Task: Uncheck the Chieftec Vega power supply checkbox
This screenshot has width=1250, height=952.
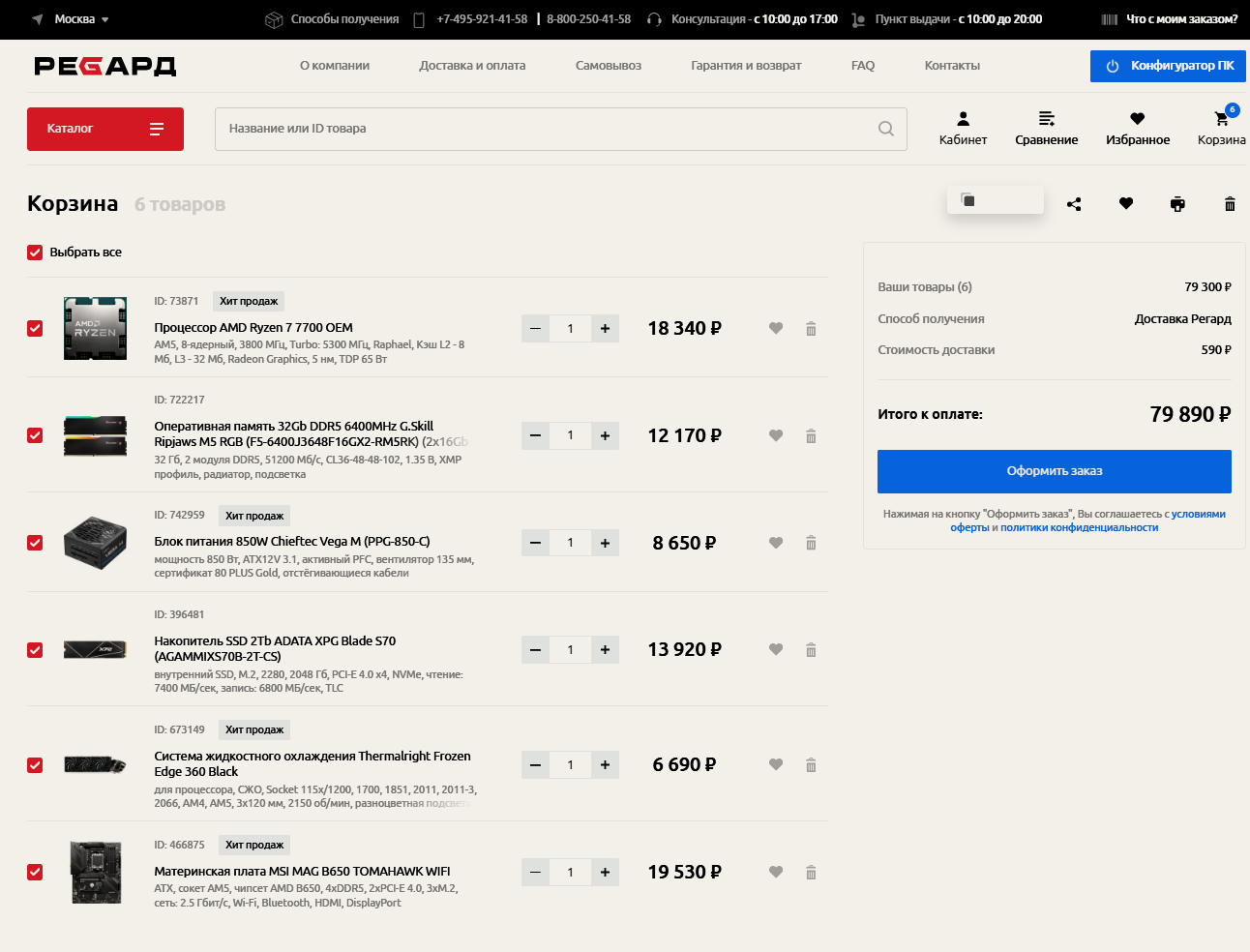Action: click(x=35, y=543)
